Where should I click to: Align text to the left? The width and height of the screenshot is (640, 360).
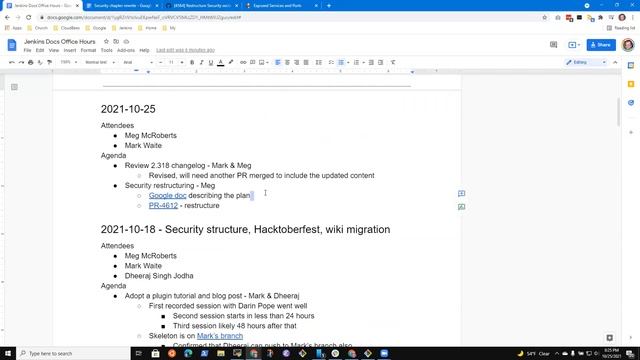[278, 62]
